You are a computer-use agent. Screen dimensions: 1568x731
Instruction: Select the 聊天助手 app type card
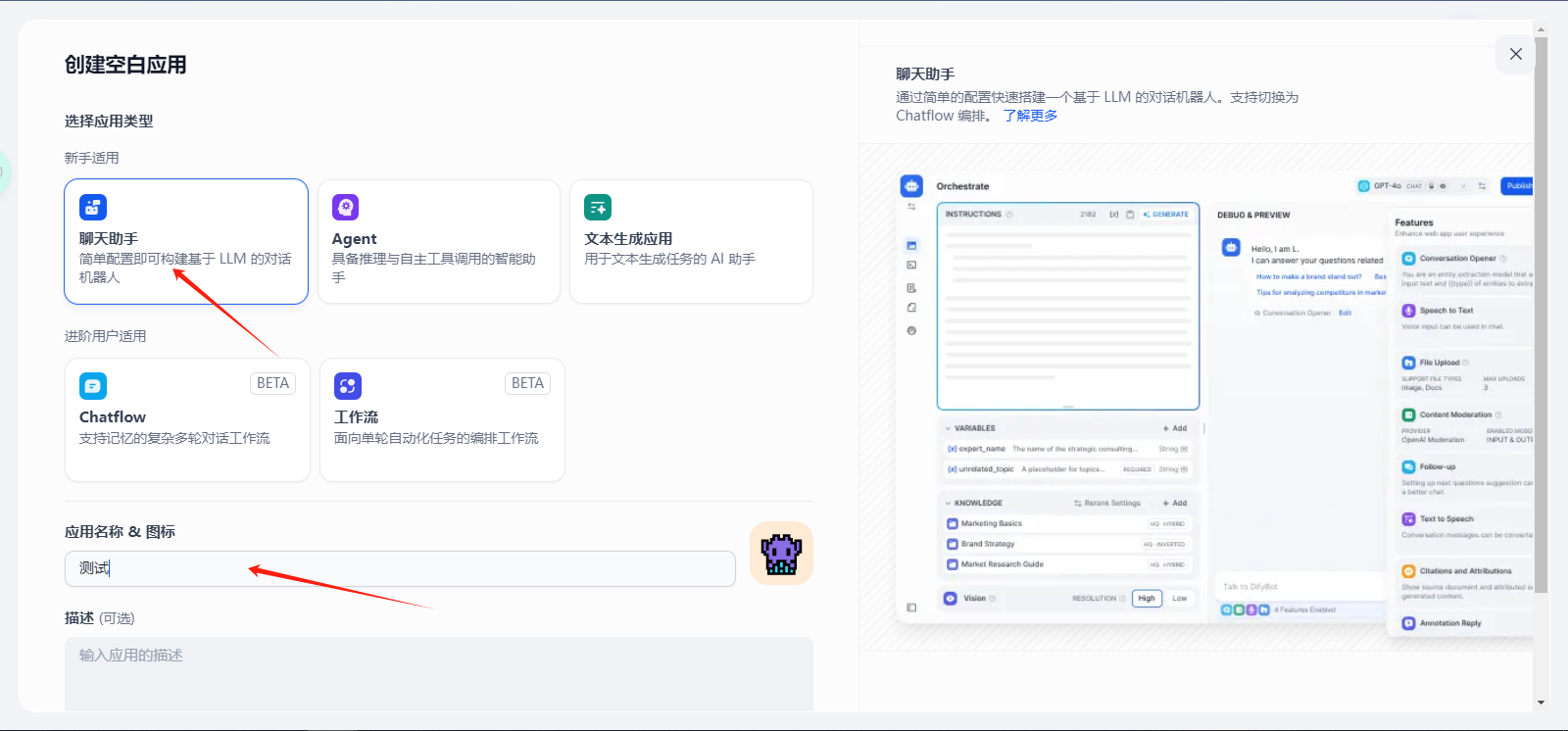coord(186,242)
